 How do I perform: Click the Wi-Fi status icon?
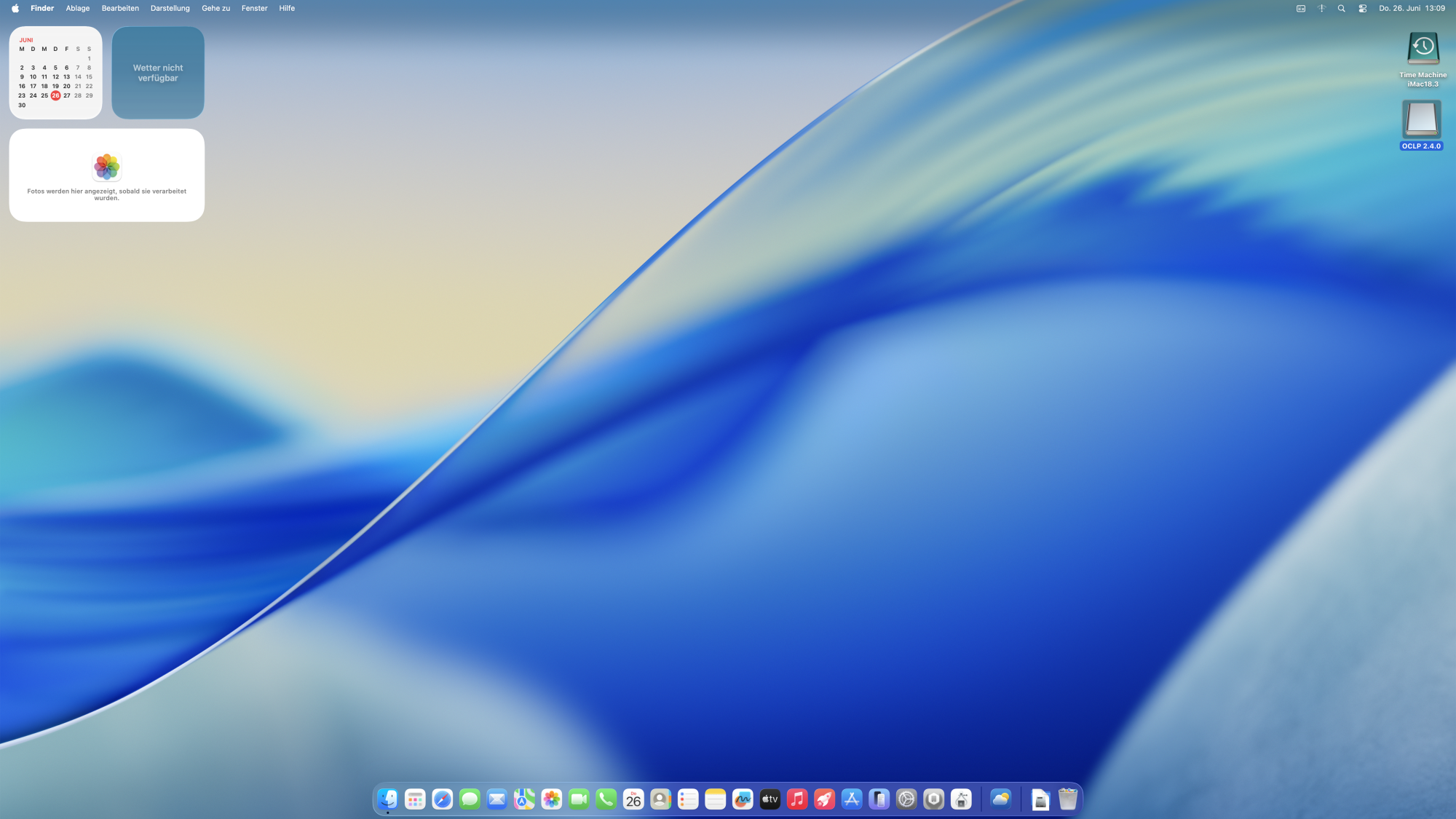tap(1321, 9)
